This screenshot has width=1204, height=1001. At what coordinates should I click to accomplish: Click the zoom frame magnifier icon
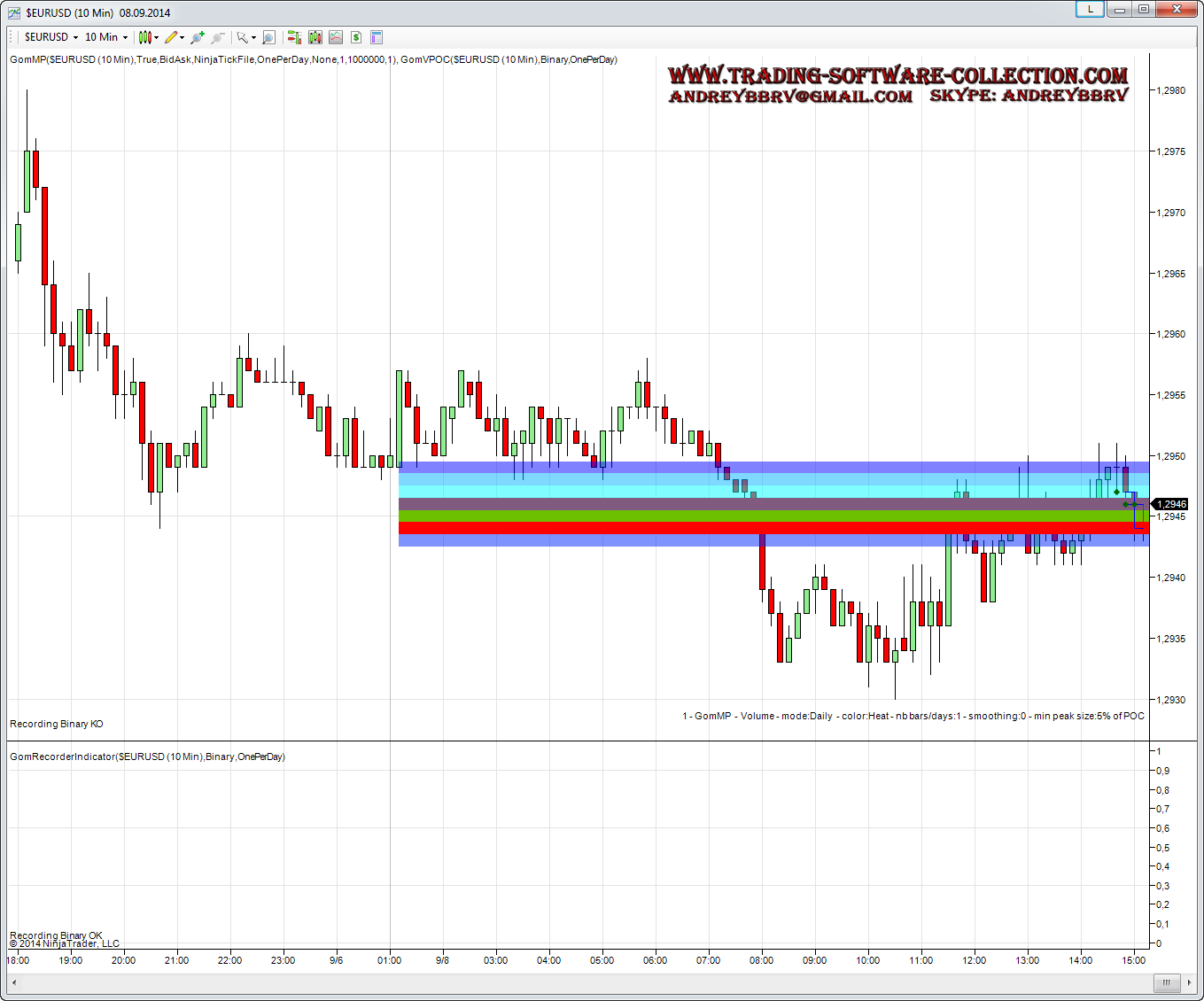pos(268,37)
